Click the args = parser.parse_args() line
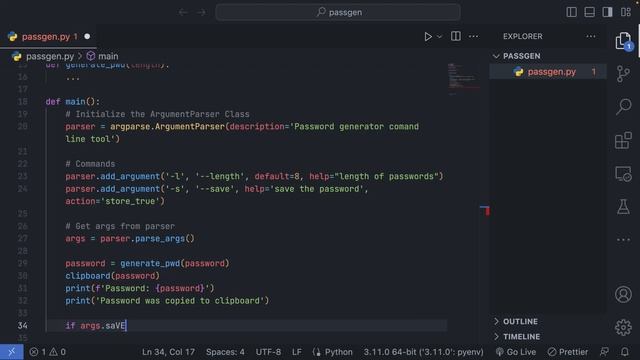 [x=130, y=239]
